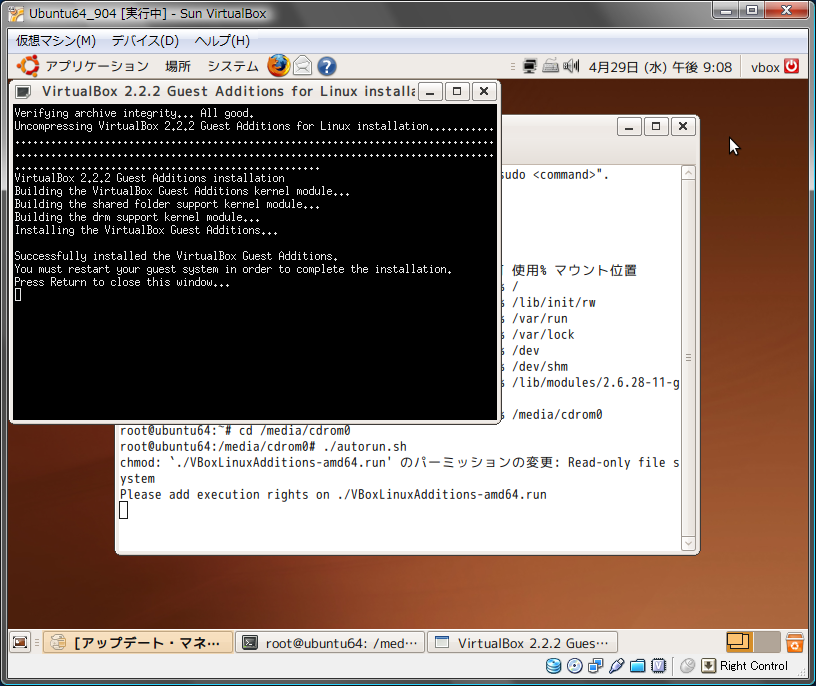Screen dimensions: 816x686
Task: Click the virtualization V chip status icon
Action: pos(659,666)
